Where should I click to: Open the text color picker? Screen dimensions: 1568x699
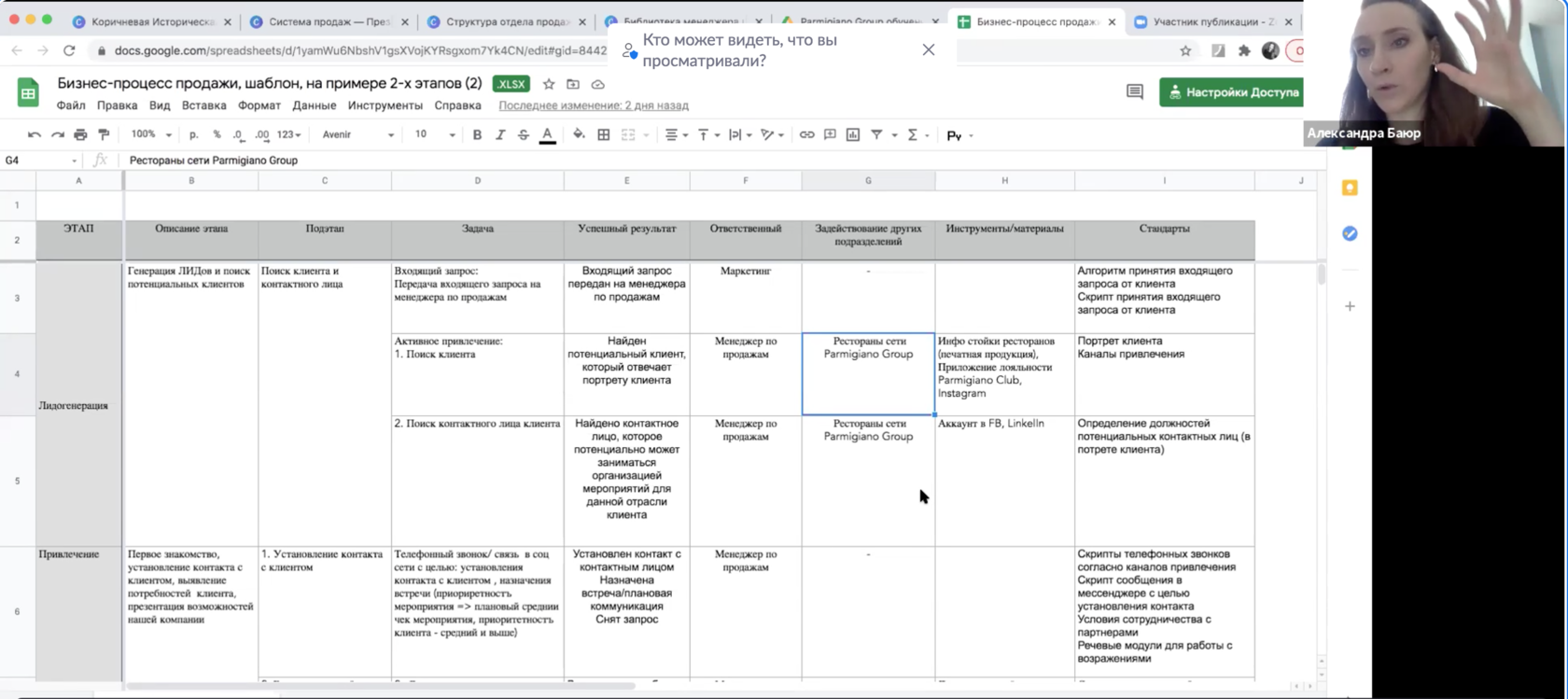click(x=548, y=136)
